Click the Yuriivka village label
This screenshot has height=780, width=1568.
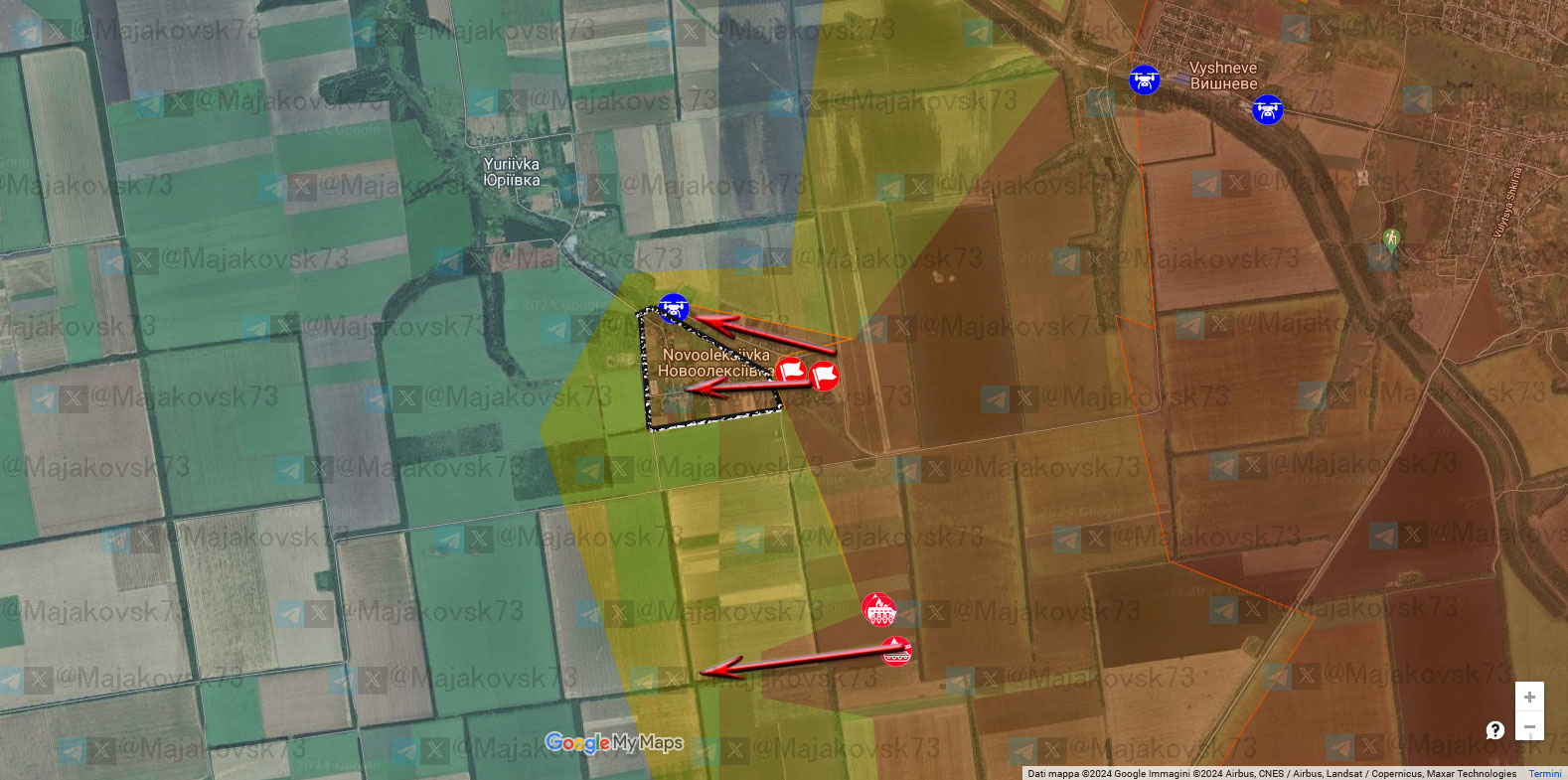pos(512,172)
